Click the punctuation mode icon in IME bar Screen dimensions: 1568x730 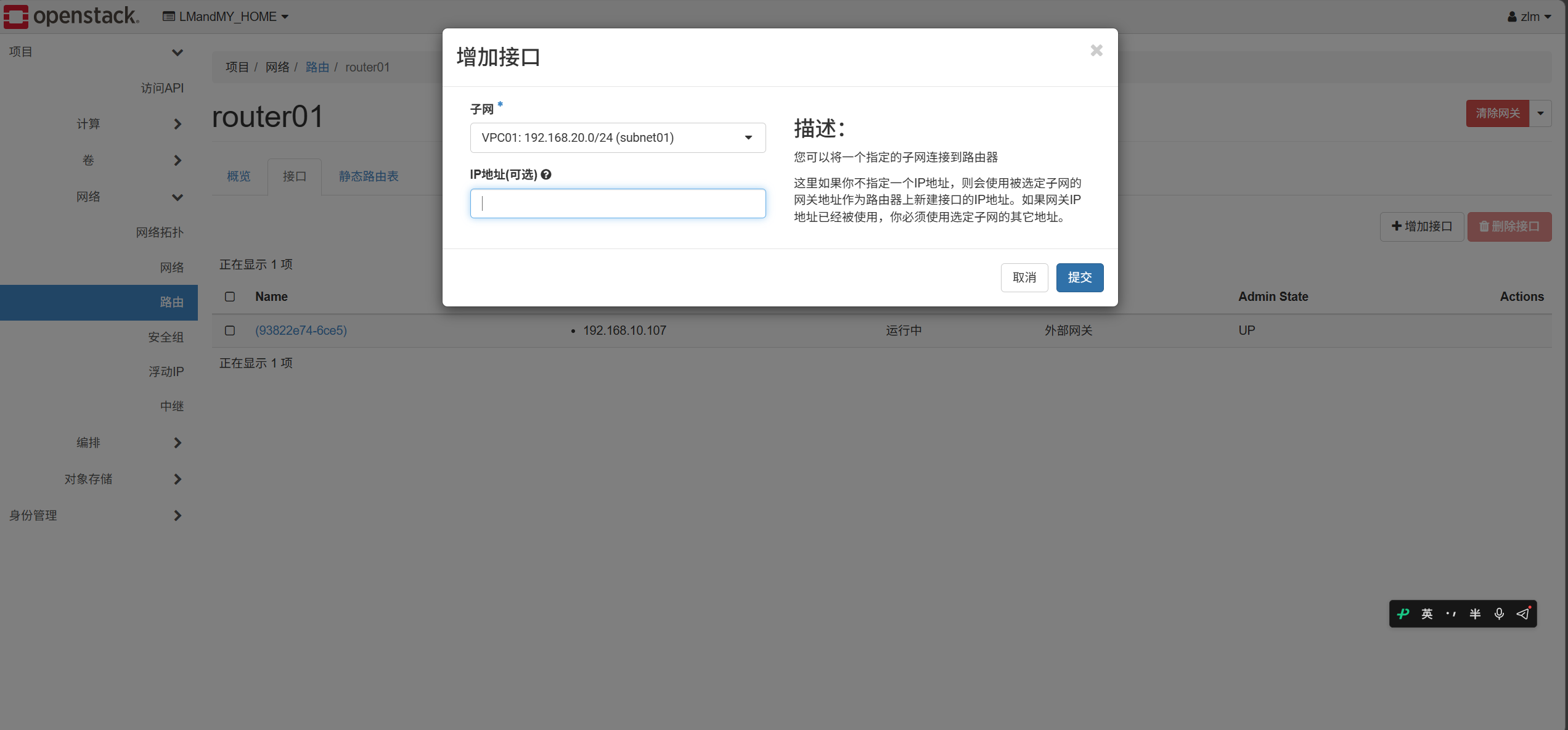coord(1451,613)
